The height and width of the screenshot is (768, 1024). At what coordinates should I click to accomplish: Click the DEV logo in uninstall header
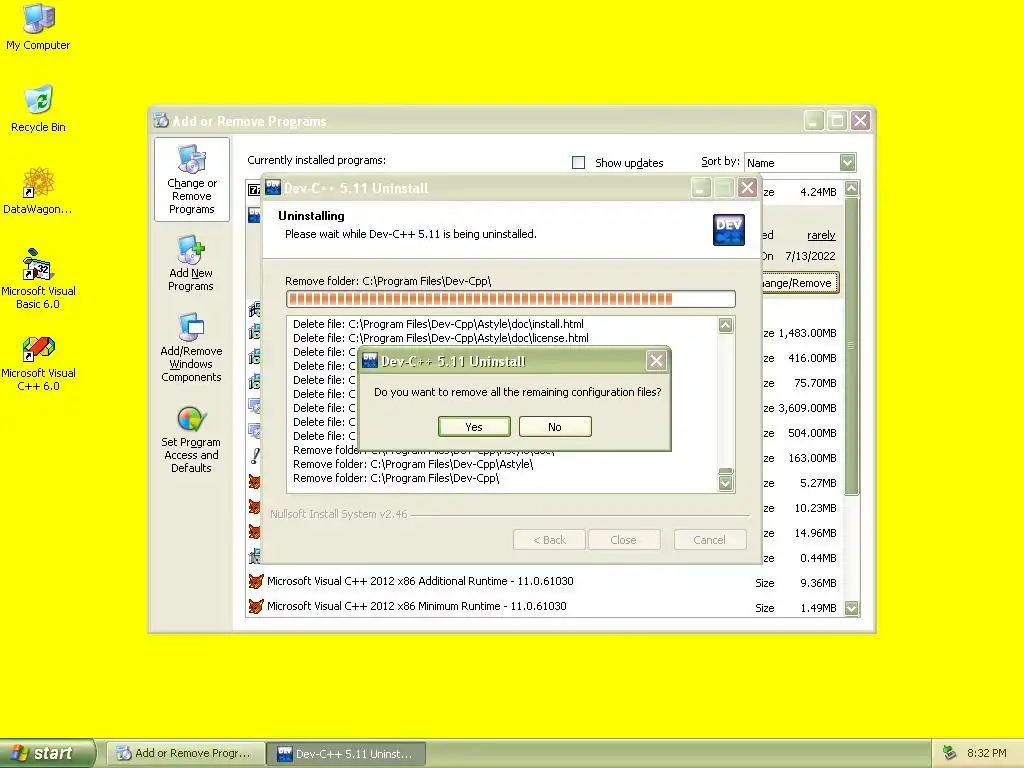(729, 229)
